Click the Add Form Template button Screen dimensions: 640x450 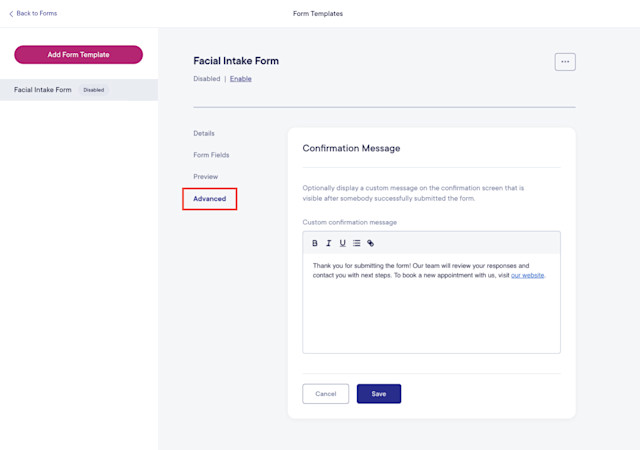point(78,54)
